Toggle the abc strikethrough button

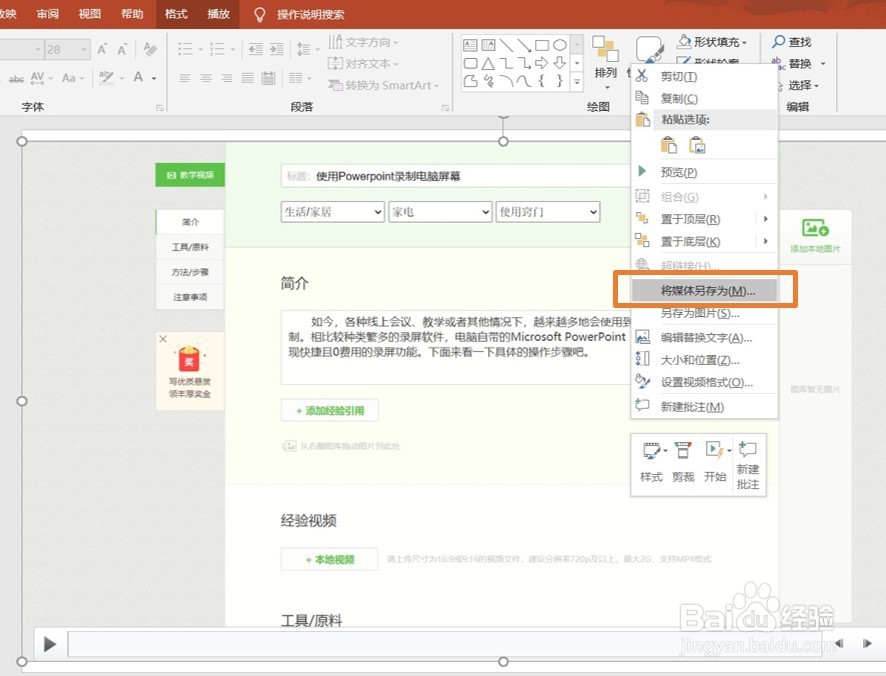pyautogui.click(x=16, y=78)
